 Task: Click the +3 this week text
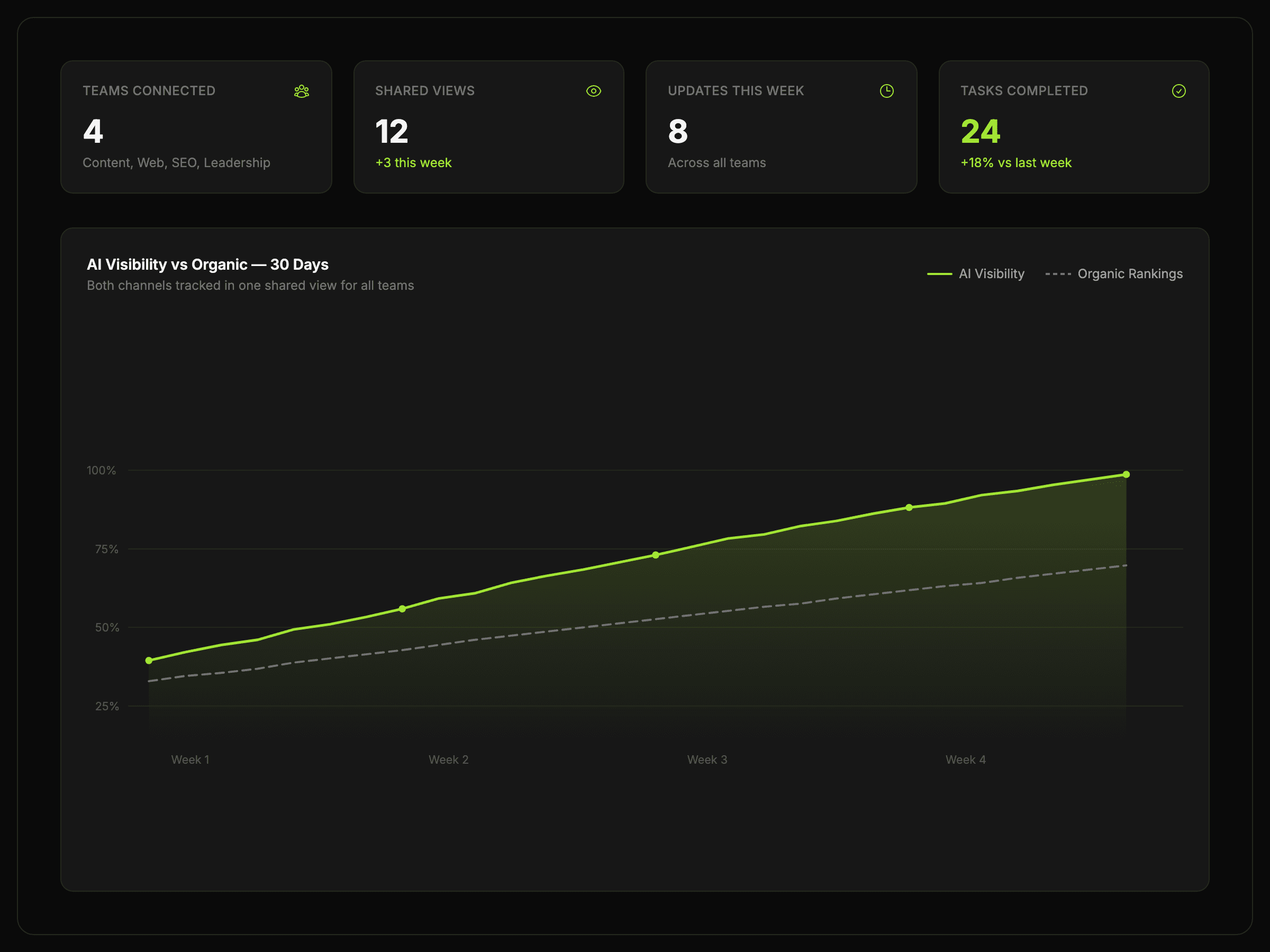click(413, 163)
